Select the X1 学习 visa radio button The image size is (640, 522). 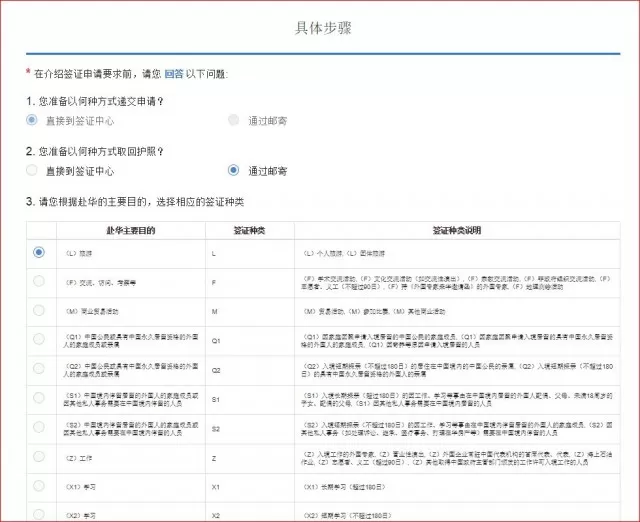point(39,486)
